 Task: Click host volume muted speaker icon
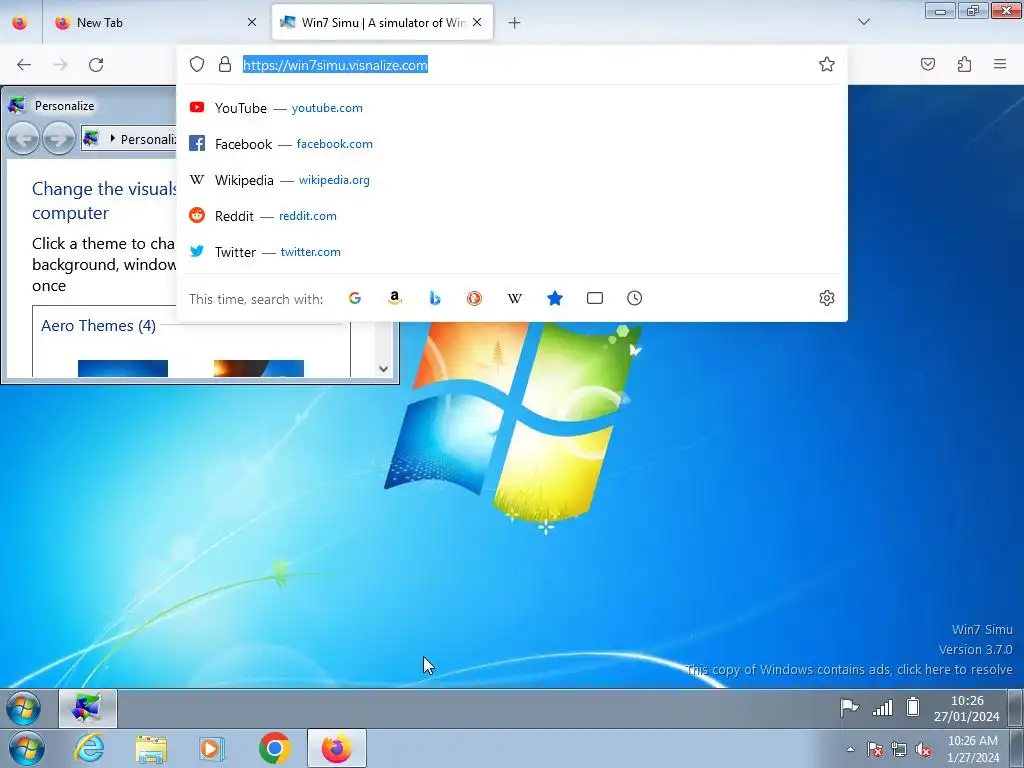[x=923, y=750]
